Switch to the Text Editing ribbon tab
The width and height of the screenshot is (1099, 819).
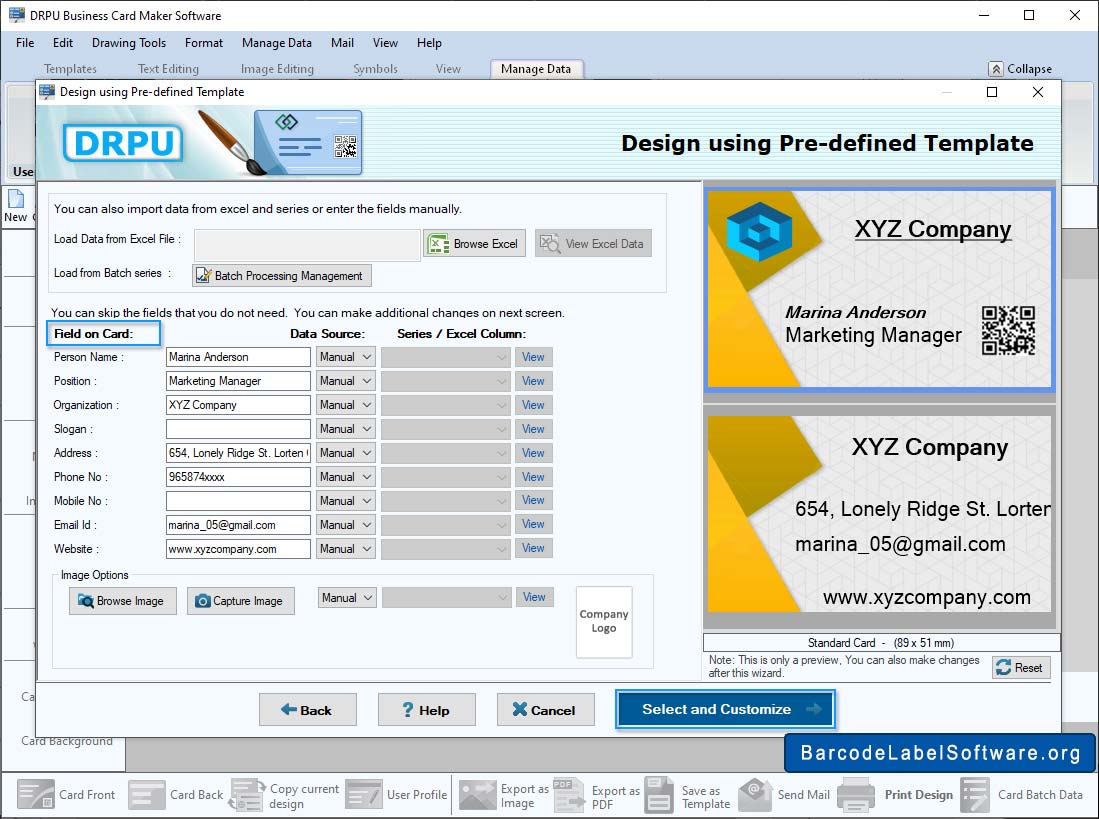(x=168, y=69)
